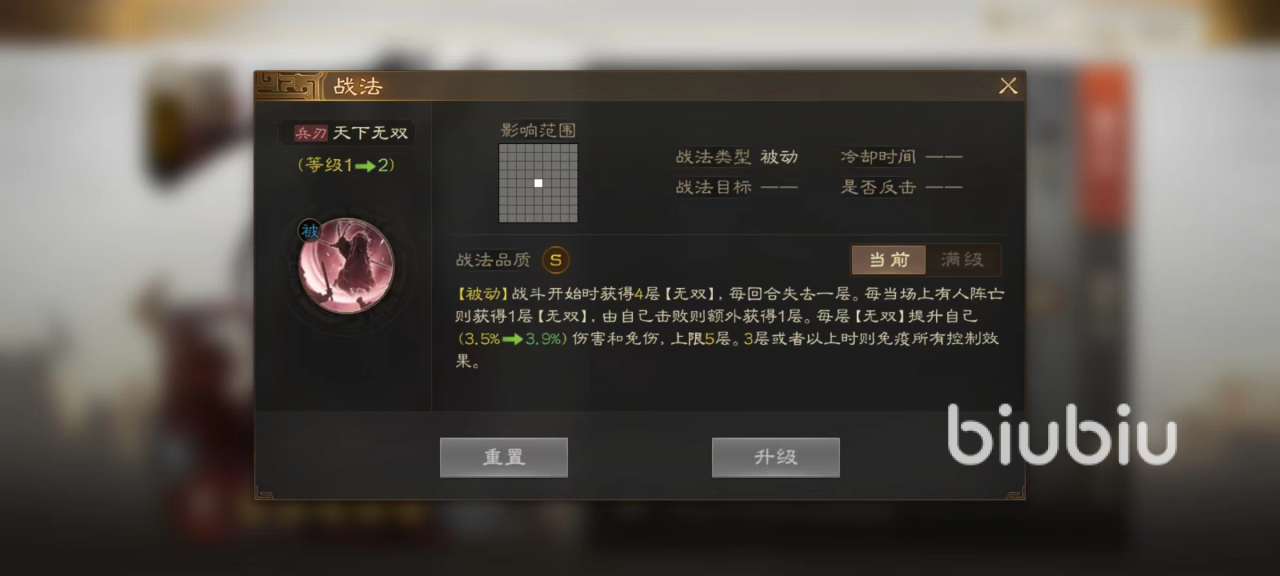This screenshot has width=1280, height=576.
Task: Select the 当前 current-level tab
Action: coord(889,260)
